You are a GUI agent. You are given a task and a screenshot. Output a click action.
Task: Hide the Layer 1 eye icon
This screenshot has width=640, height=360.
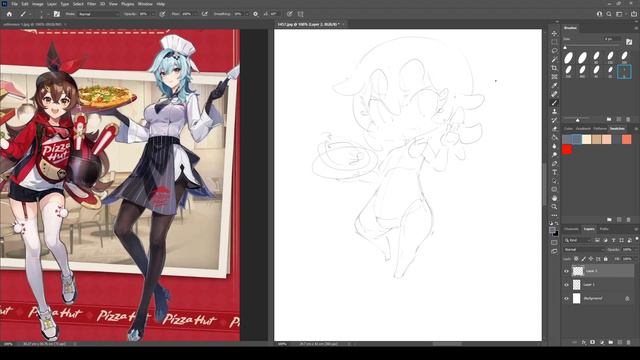click(567, 285)
